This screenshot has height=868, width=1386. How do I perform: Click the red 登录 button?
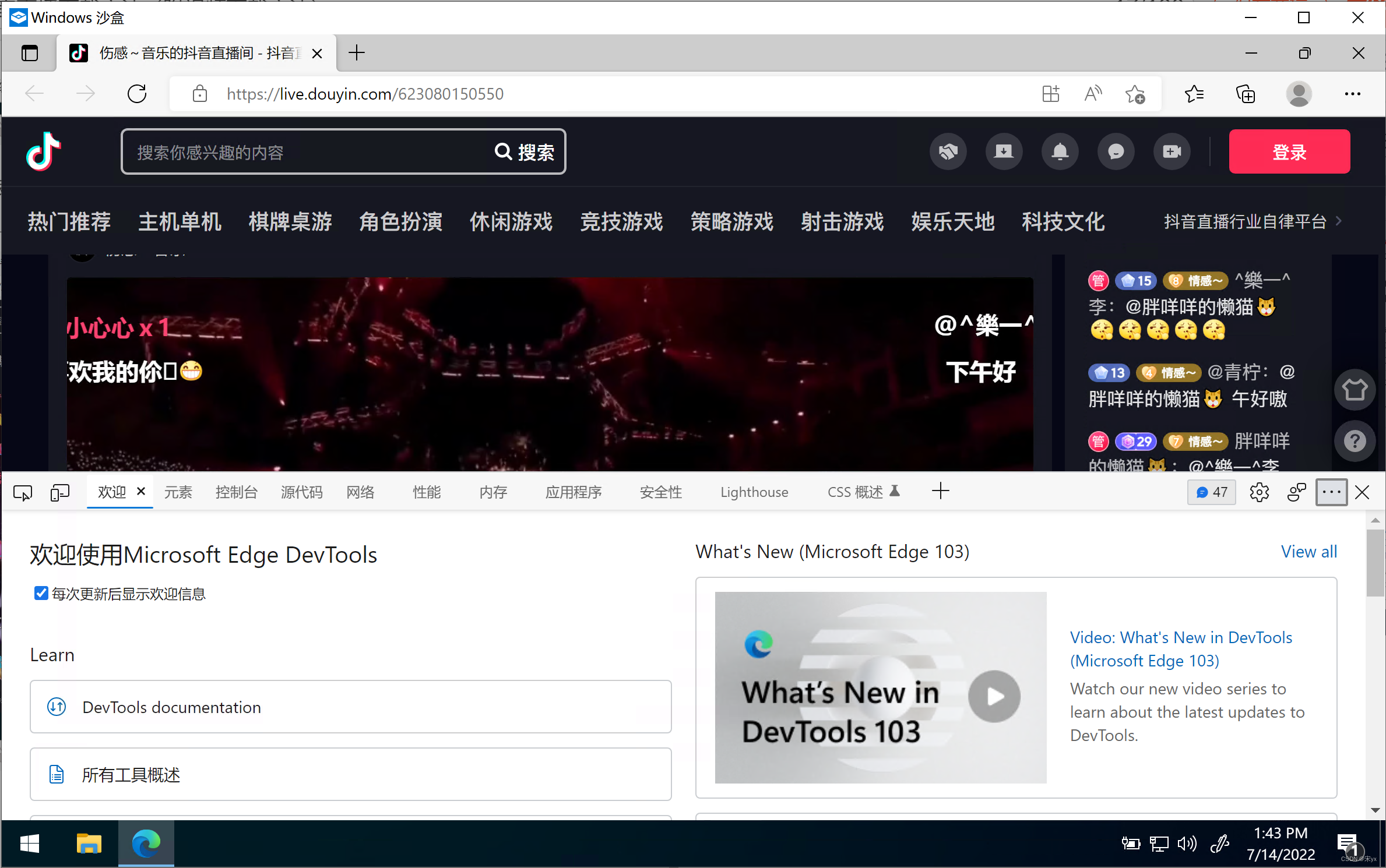1289,152
